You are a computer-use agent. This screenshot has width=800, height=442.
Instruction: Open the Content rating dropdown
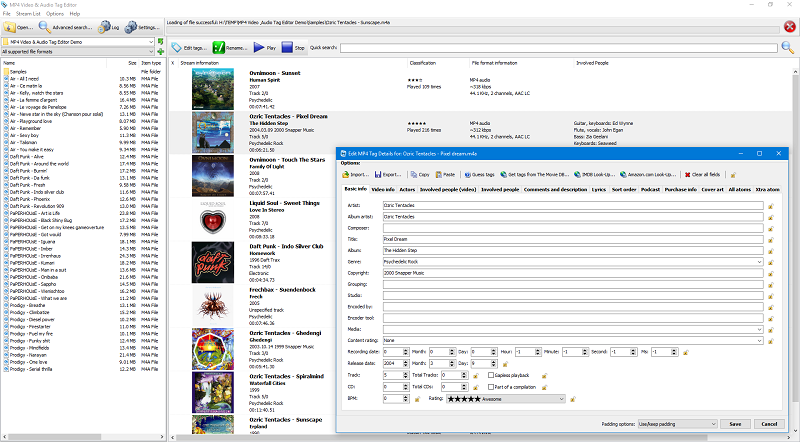[759, 340]
